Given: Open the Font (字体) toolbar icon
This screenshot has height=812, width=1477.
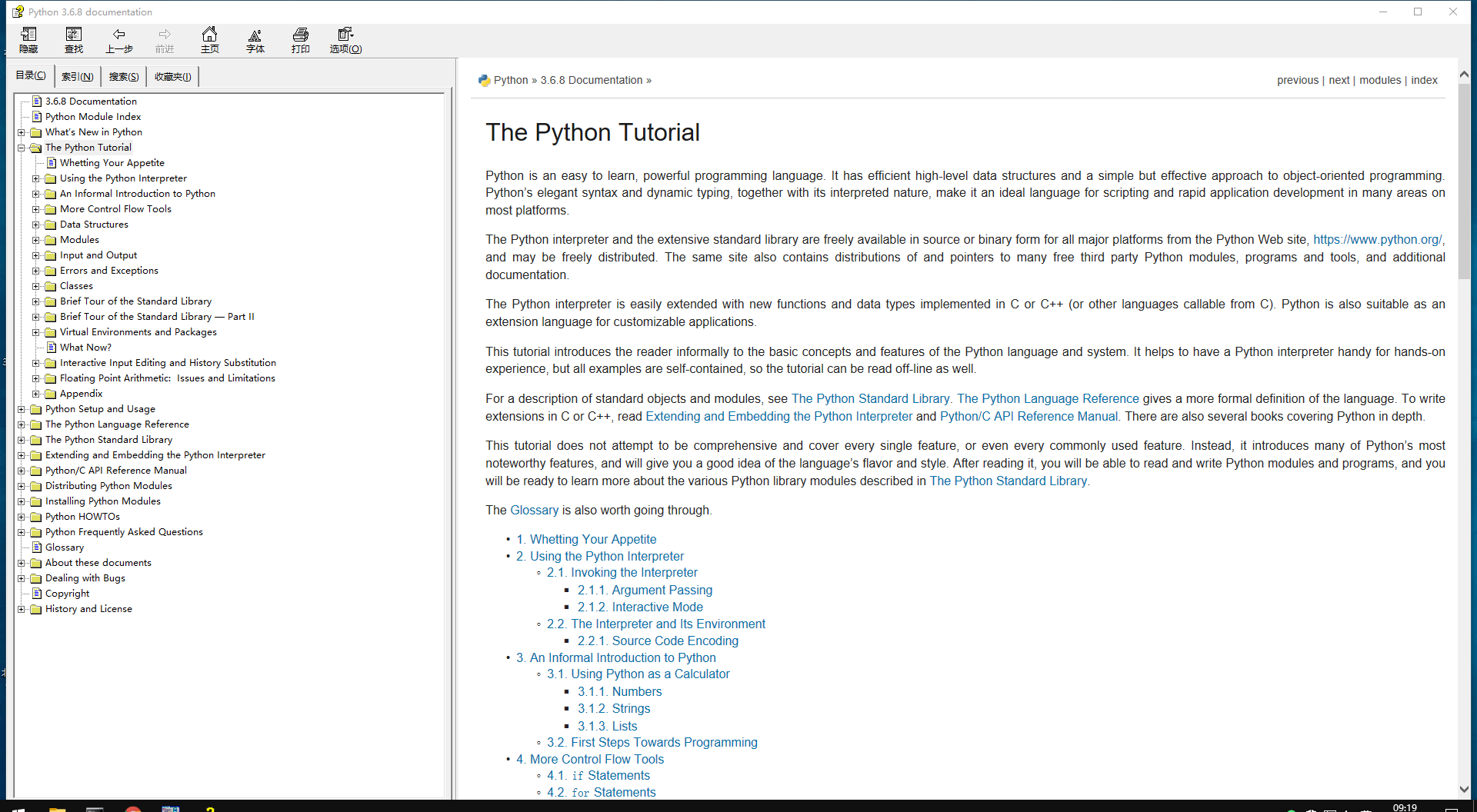Looking at the screenshot, I should click(x=255, y=40).
